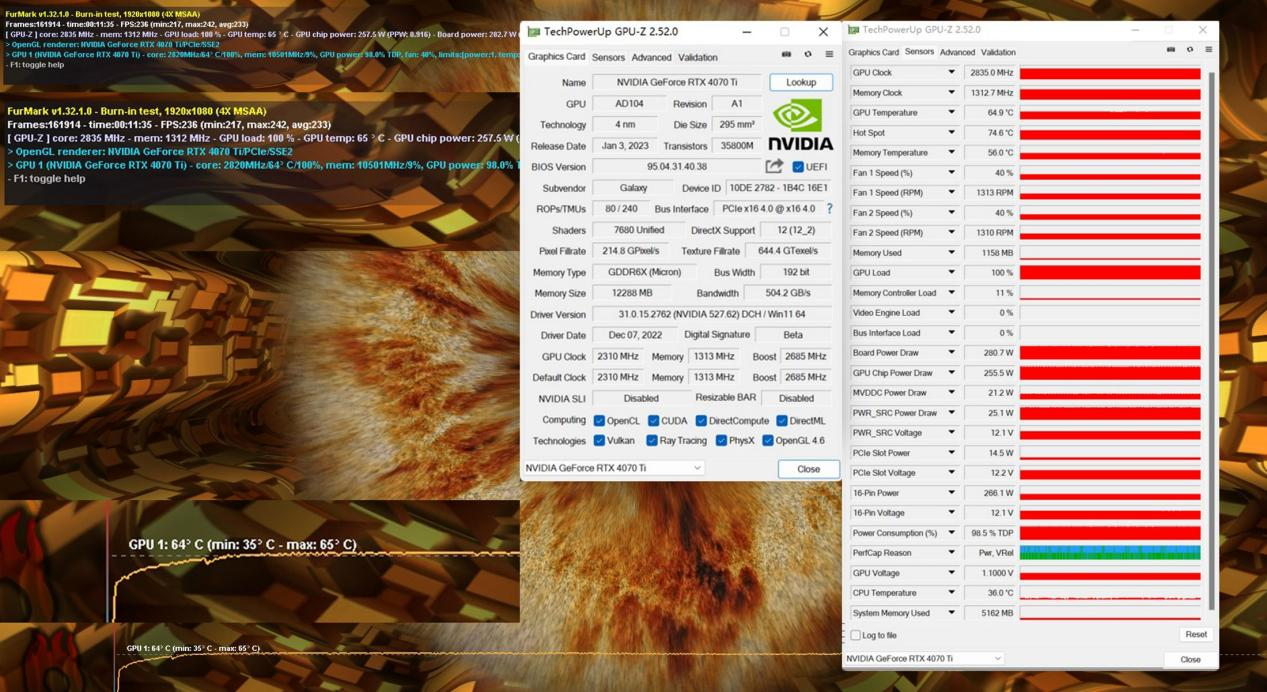1267x692 pixels.
Task: Open the CPU Temperature dropdown arrow
Action: (951, 593)
